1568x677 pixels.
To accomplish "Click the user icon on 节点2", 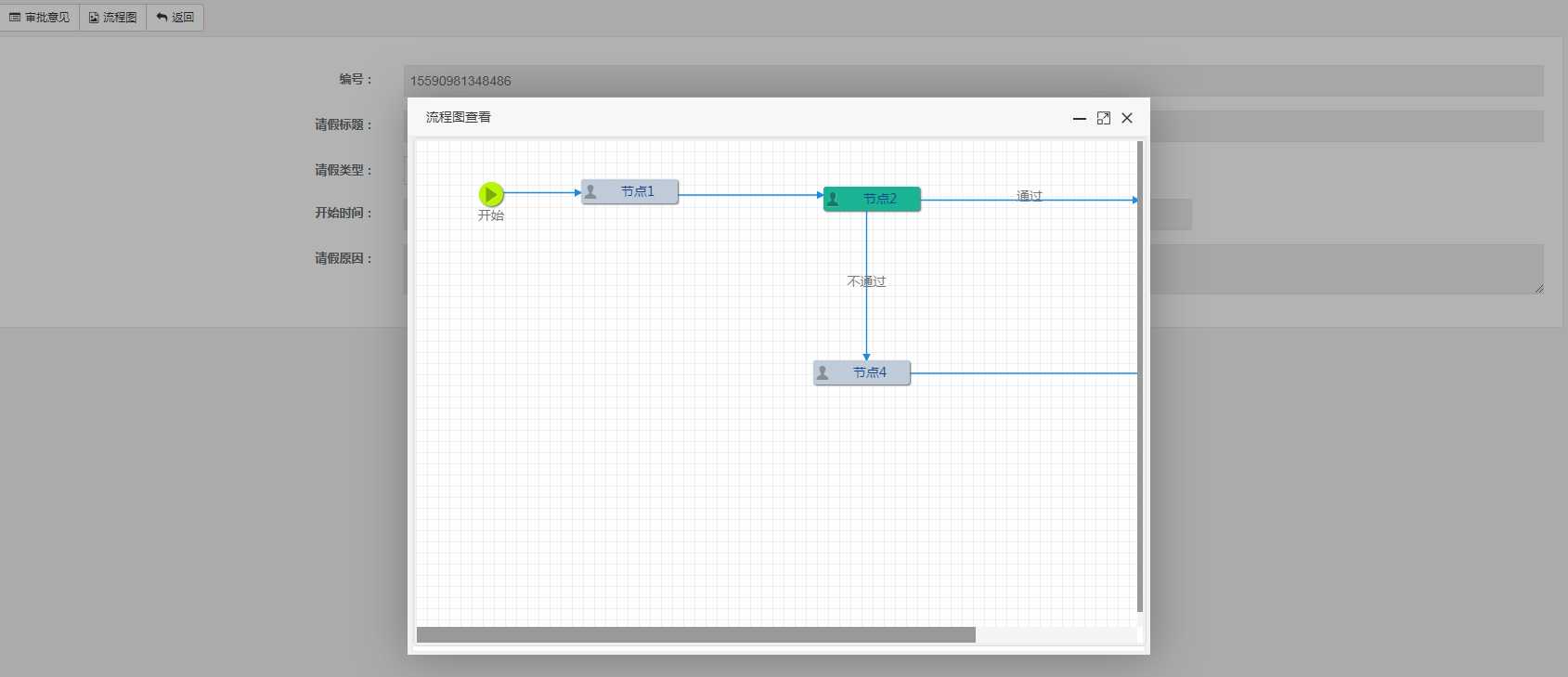I will click(x=833, y=199).
